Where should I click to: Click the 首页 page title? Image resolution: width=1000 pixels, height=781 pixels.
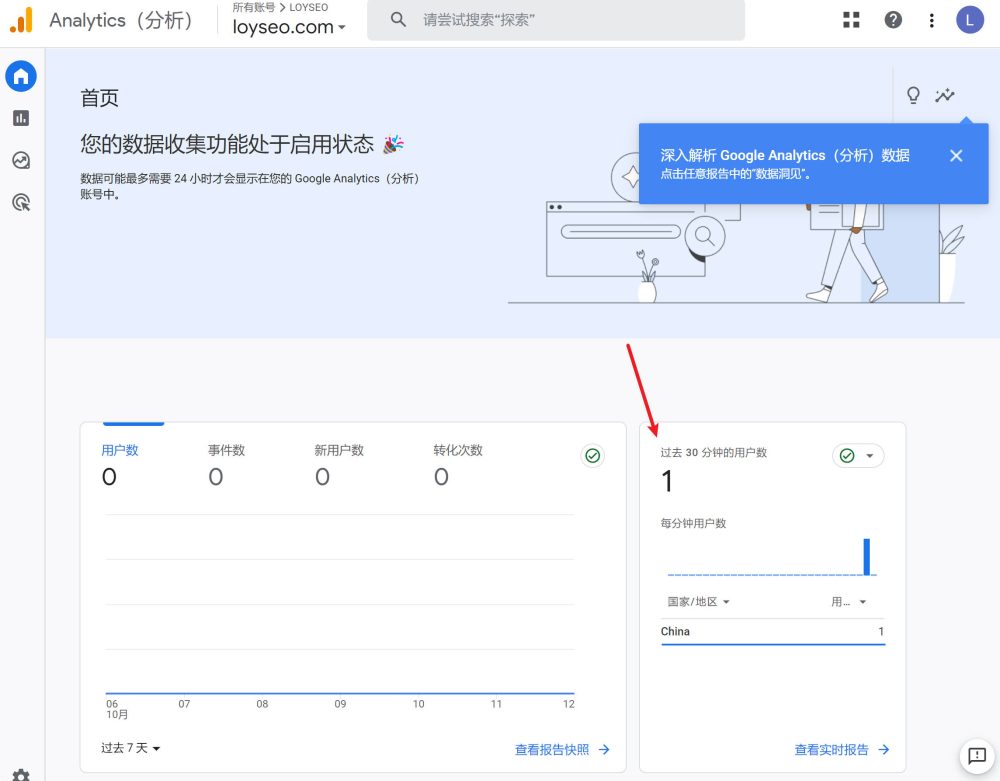[x=99, y=98]
